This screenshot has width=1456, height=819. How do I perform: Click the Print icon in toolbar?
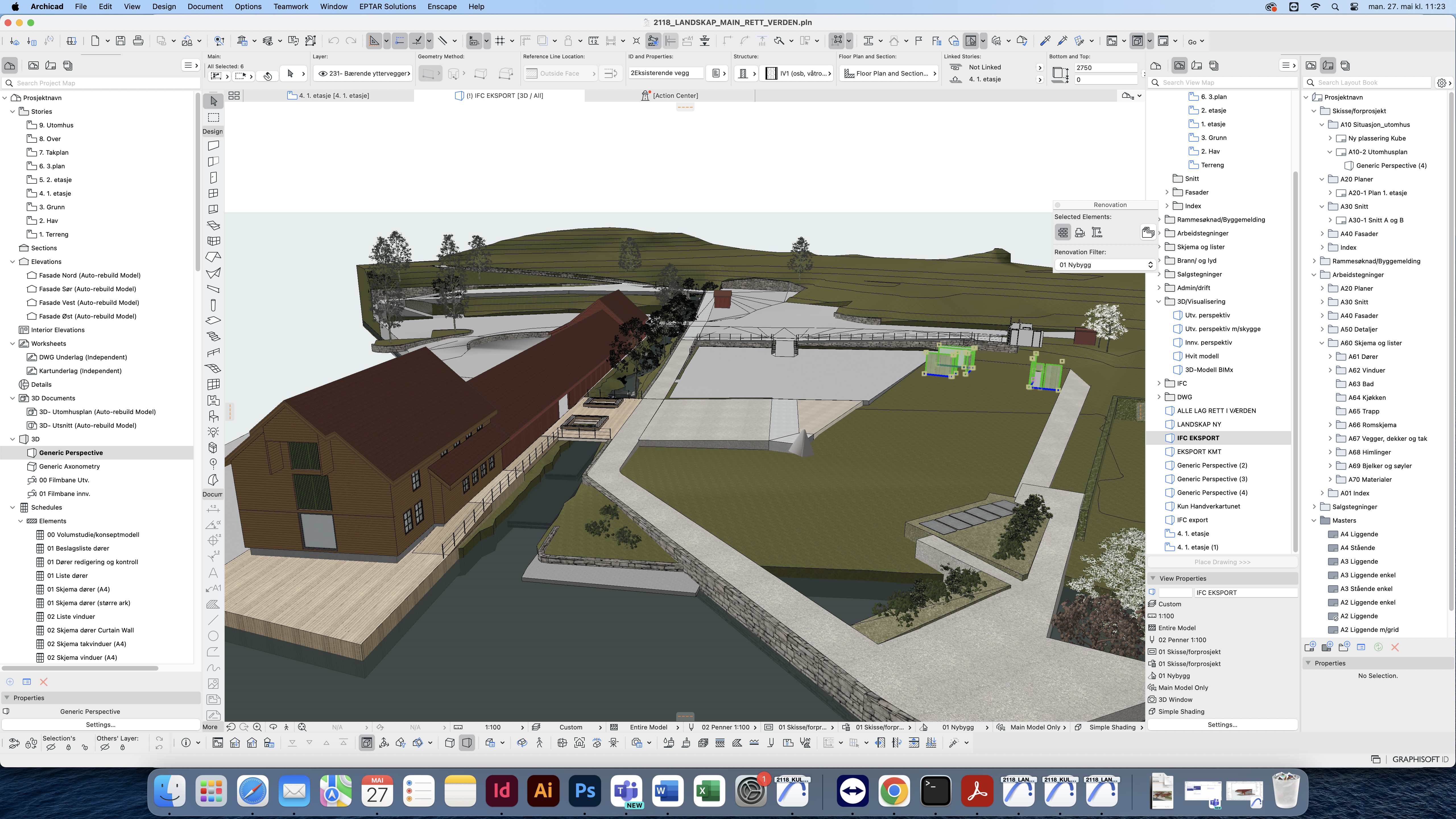(x=138, y=41)
